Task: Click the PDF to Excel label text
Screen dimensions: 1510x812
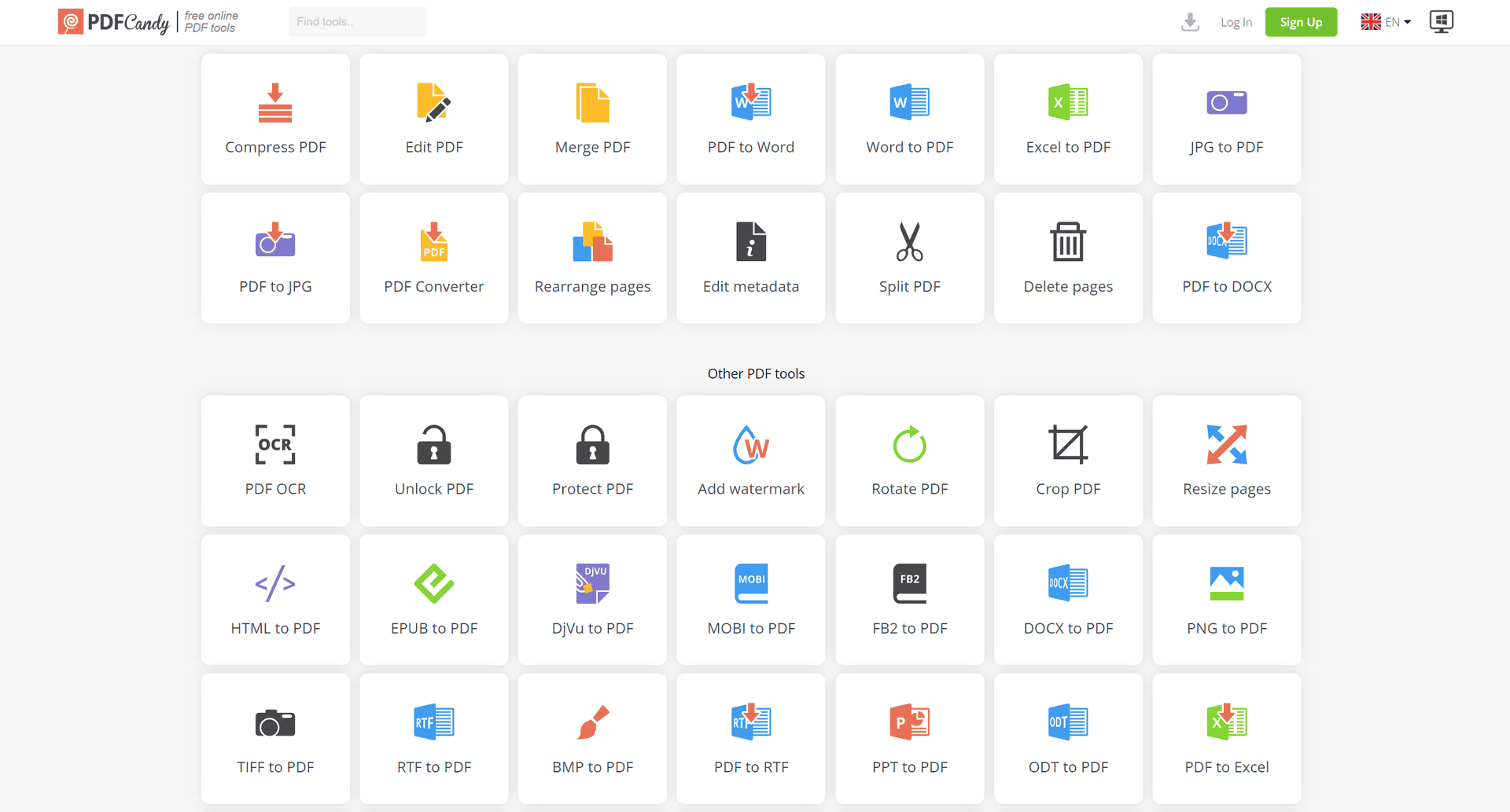Action: pos(1227,767)
